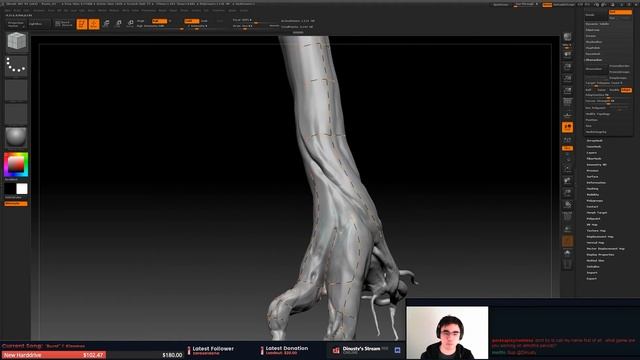Expand the Dynamic Subdiv section
The image size is (640, 360).
[x=598, y=24]
